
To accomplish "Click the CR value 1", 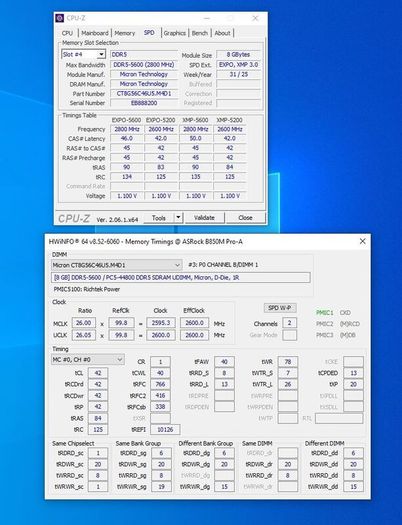I will (160, 362).
